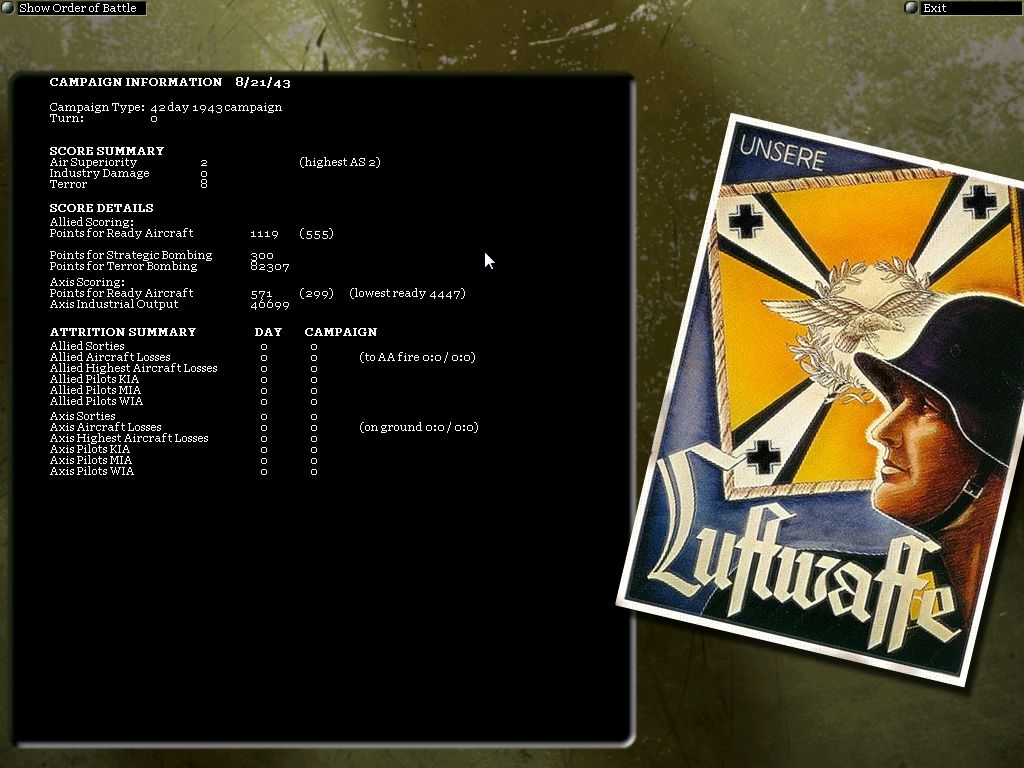Viewport: 1024px width, 768px height.
Task: Click the CAMPAIGN column header
Action: (x=341, y=332)
